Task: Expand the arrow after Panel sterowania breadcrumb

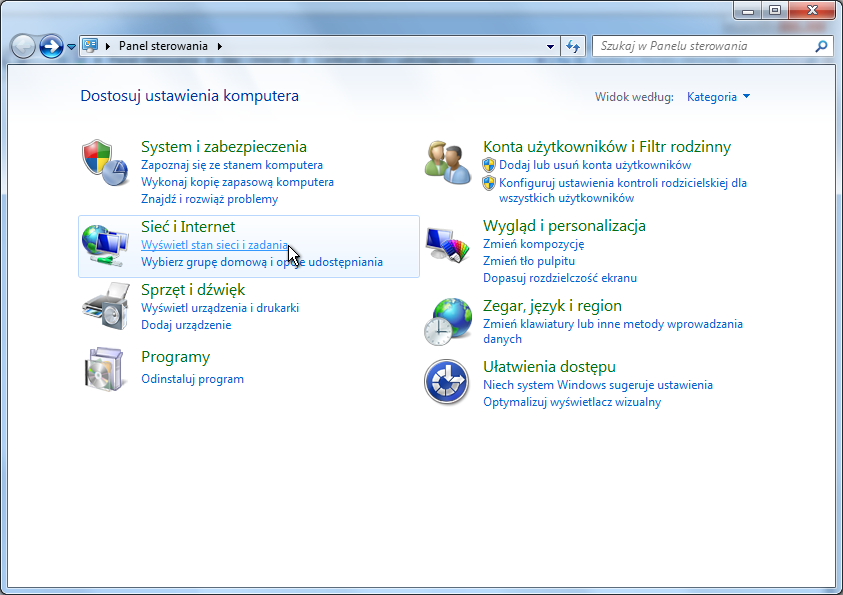Action: tap(220, 46)
